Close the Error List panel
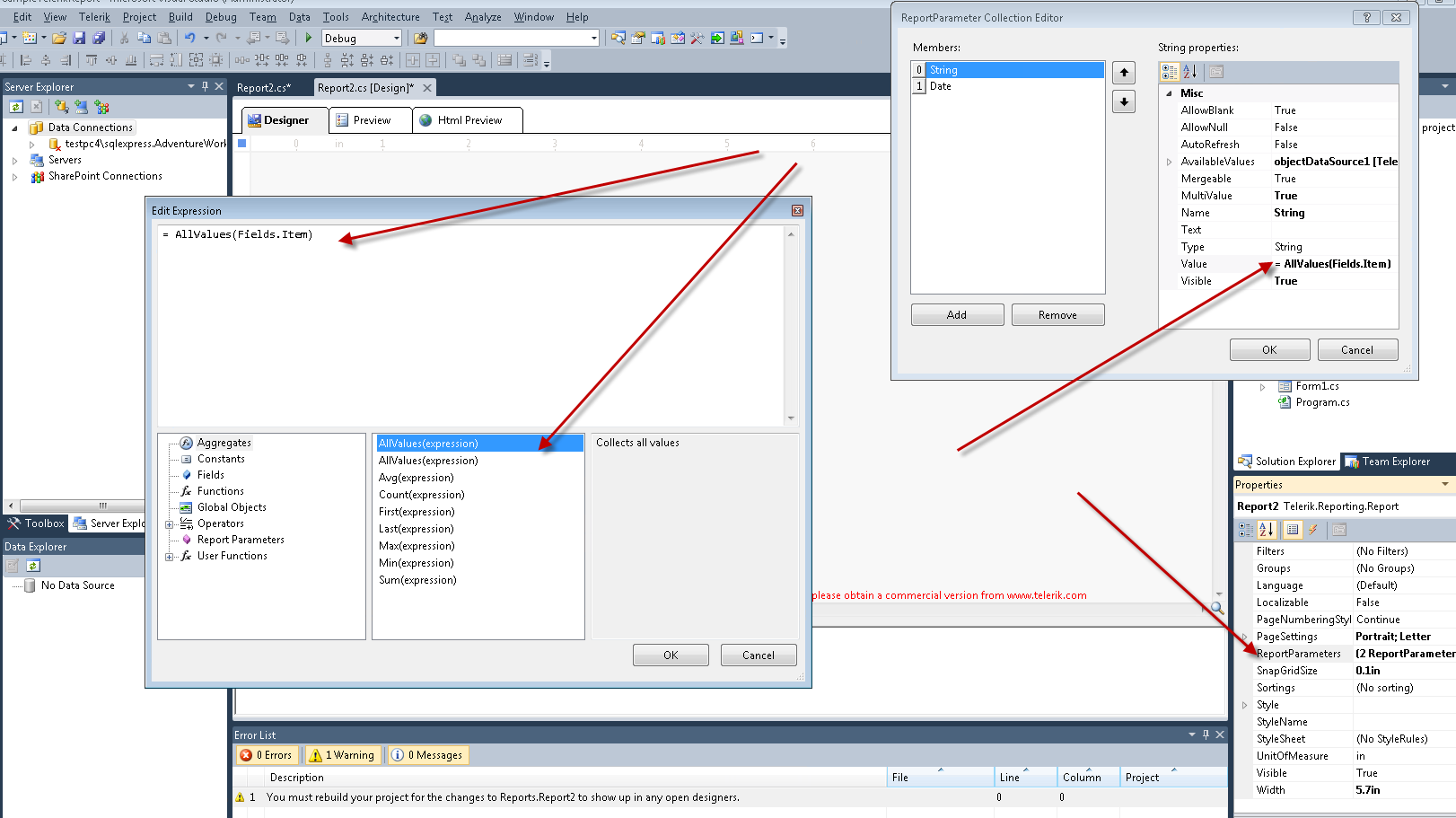1456x818 pixels. click(1220, 734)
